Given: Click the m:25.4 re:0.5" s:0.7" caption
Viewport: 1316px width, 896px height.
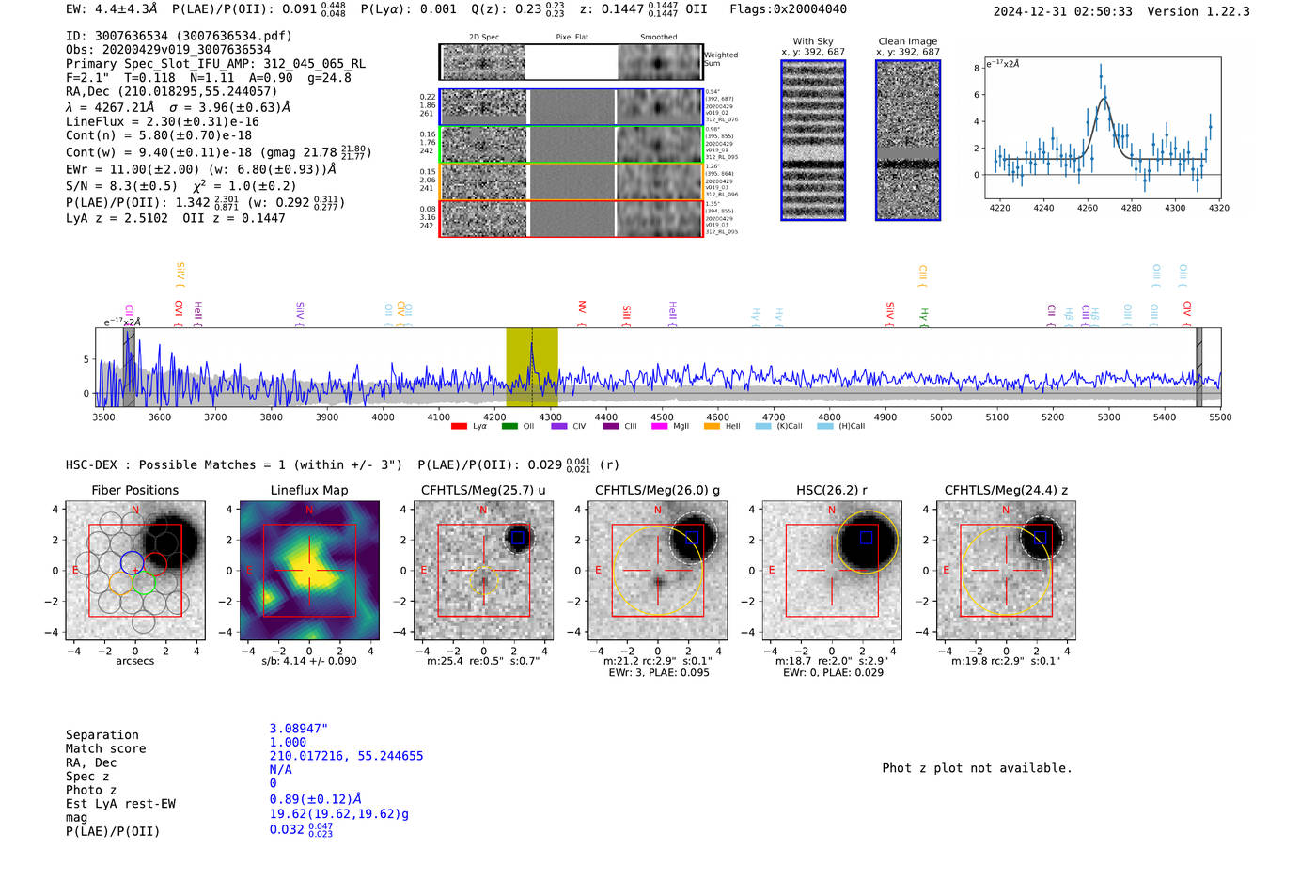Looking at the screenshot, I should (x=483, y=661).
